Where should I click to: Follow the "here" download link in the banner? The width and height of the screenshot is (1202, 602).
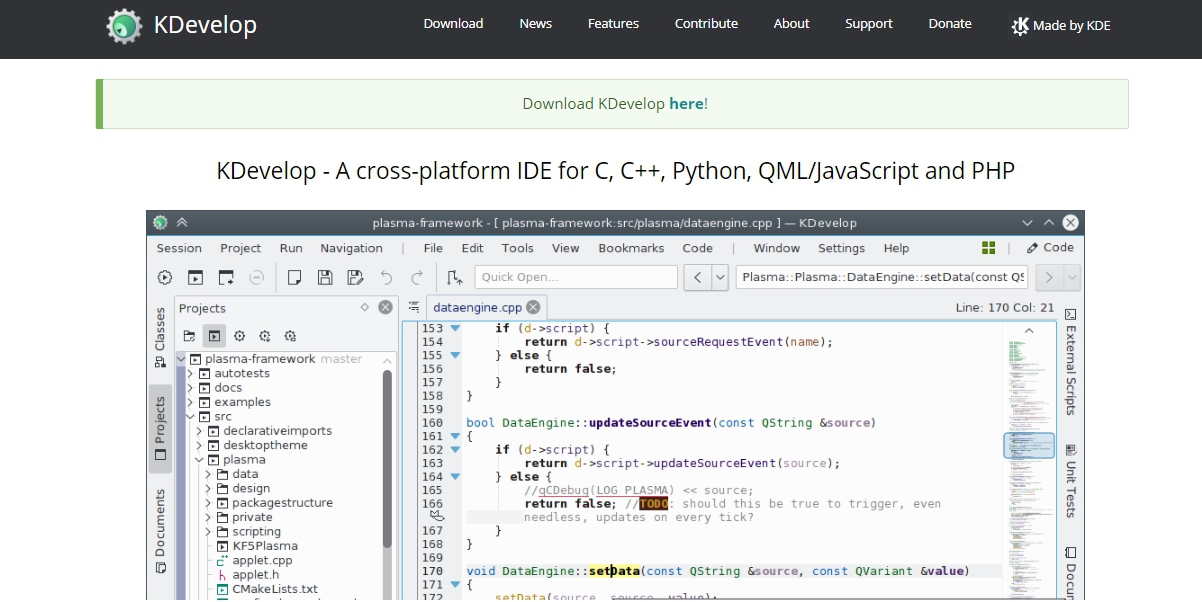click(x=686, y=104)
